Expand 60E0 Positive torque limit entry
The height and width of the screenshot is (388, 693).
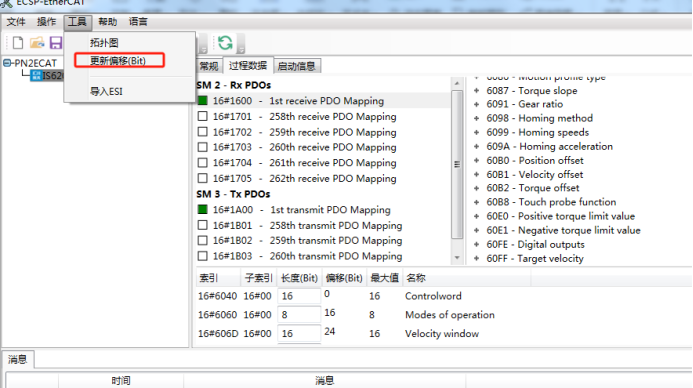tap(476, 216)
